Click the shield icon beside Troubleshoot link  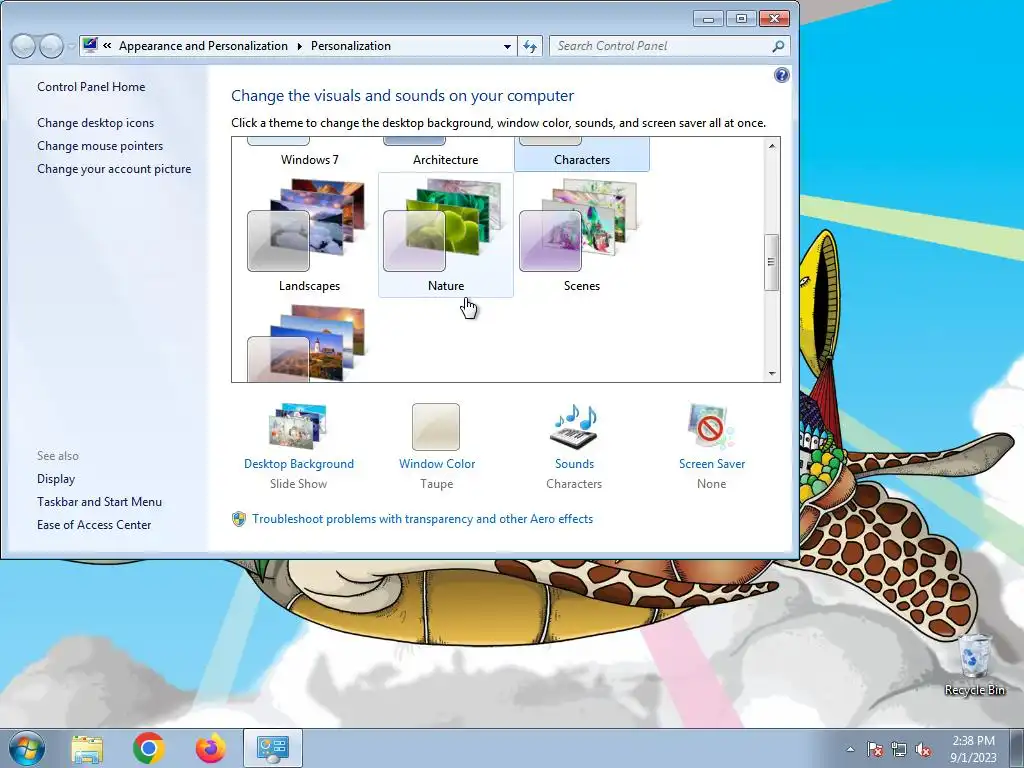(239, 519)
